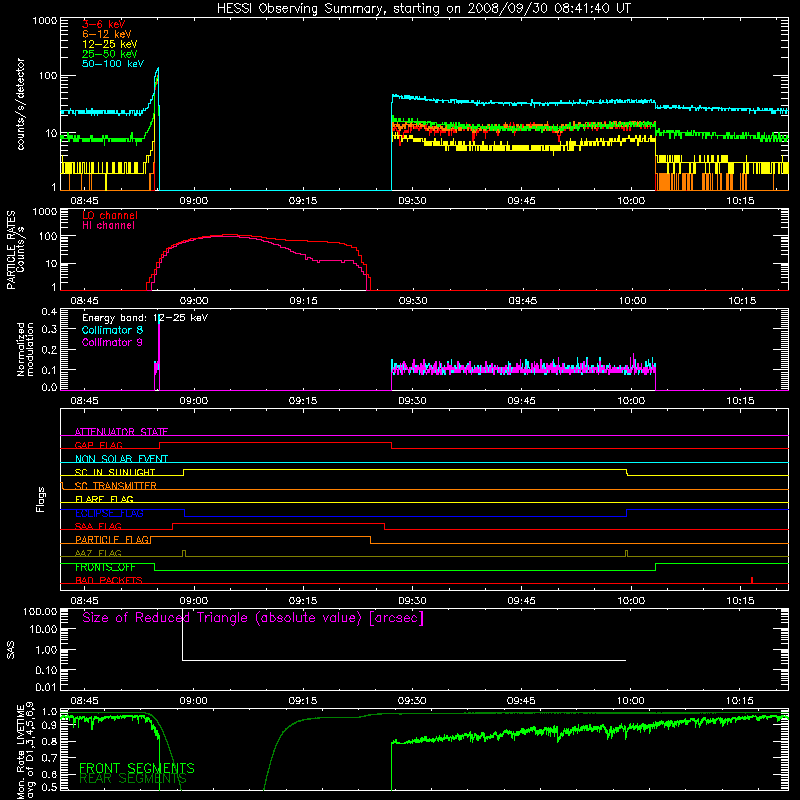Click the SAS axis title
This screenshot has height=800, width=800.
(x=10, y=650)
